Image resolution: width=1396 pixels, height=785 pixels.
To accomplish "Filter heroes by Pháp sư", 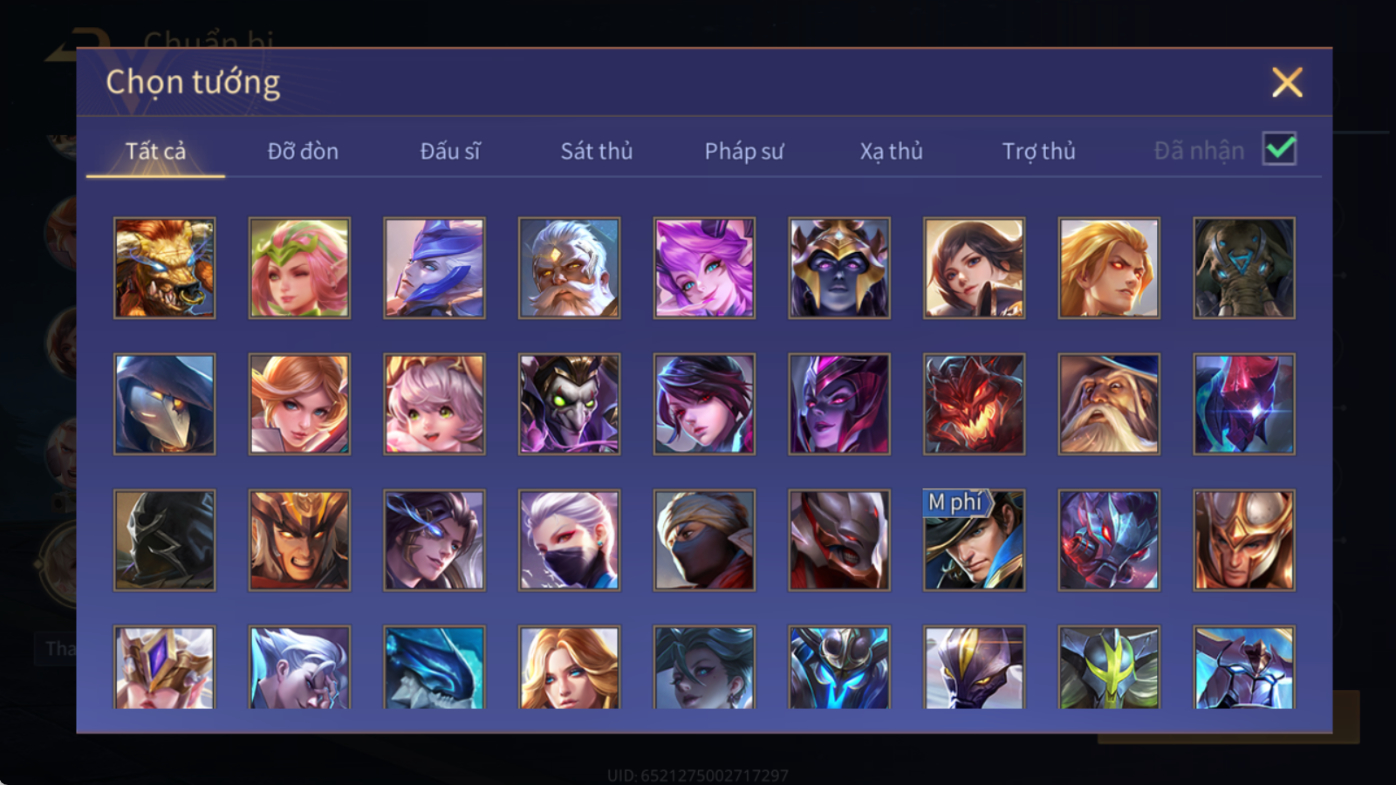I will [744, 151].
